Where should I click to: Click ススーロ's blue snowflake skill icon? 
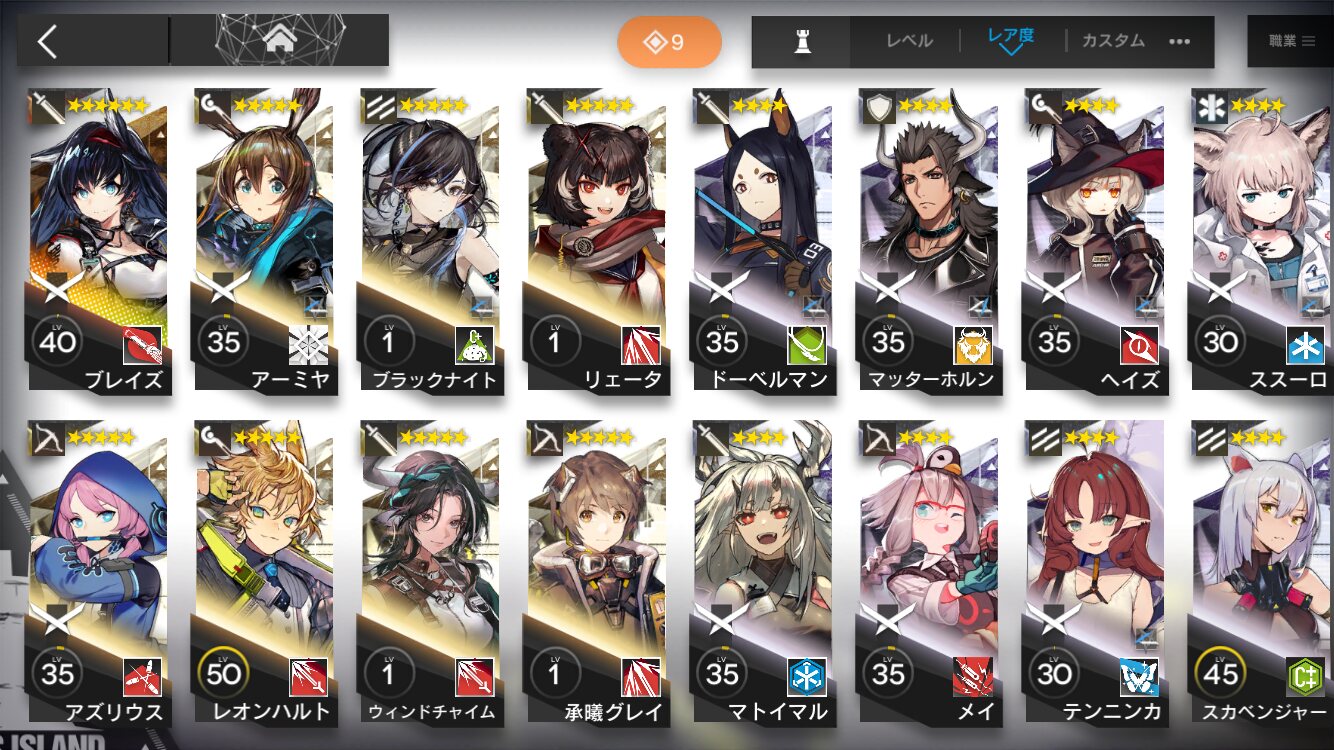pyautogui.click(x=1305, y=345)
